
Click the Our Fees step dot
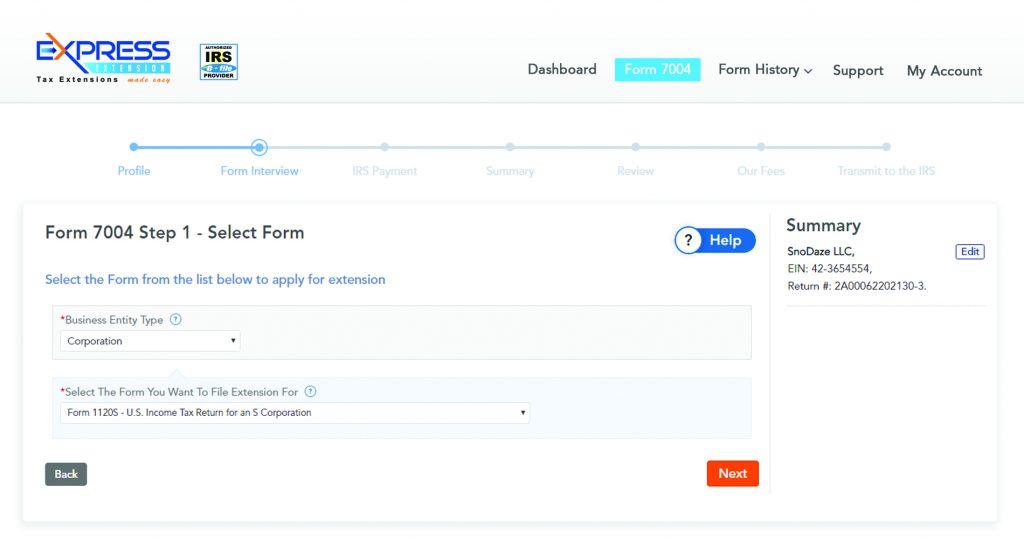pyautogui.click(x=761, y=147)
